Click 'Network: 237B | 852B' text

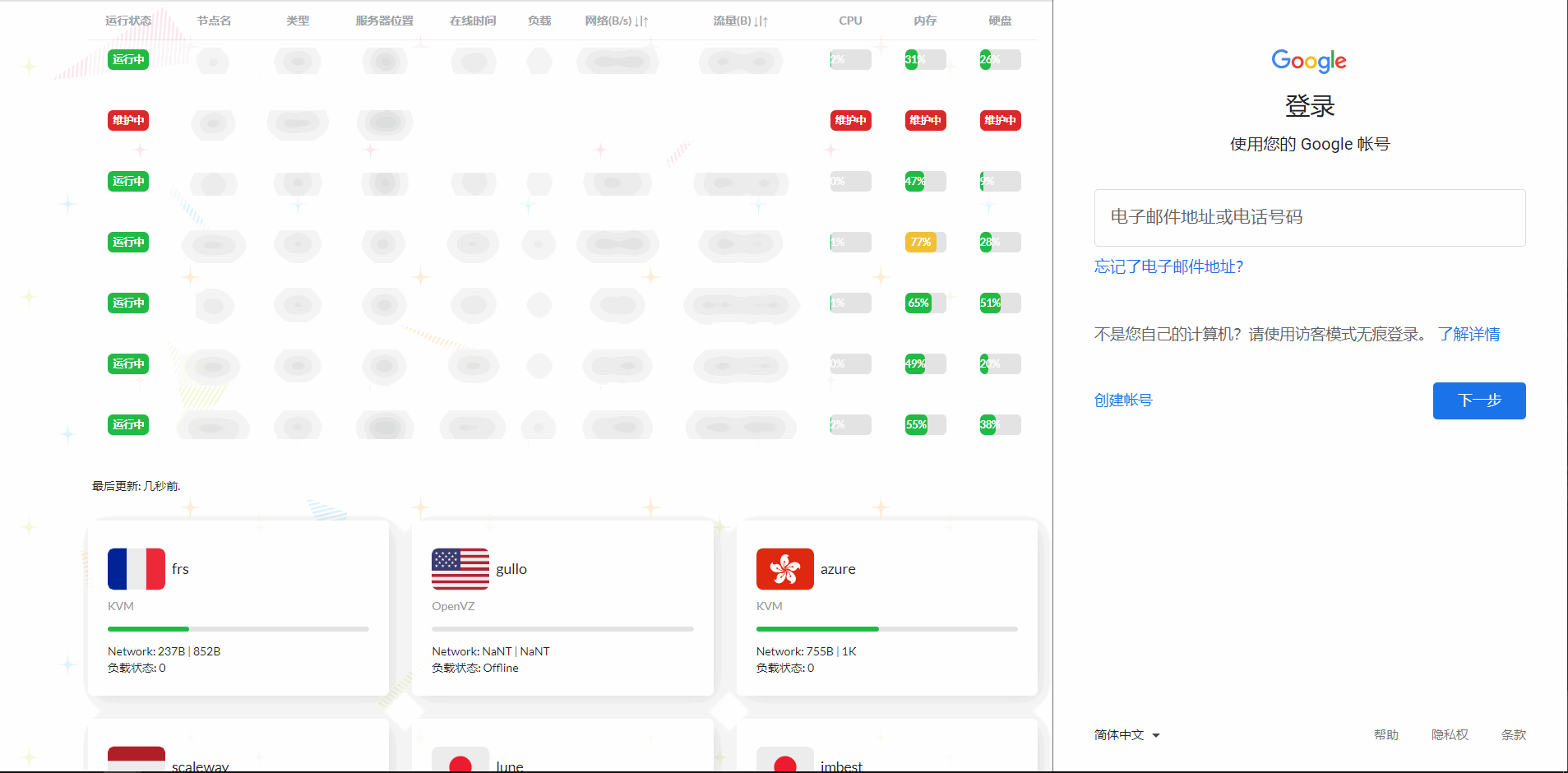[x=164, y=651]
